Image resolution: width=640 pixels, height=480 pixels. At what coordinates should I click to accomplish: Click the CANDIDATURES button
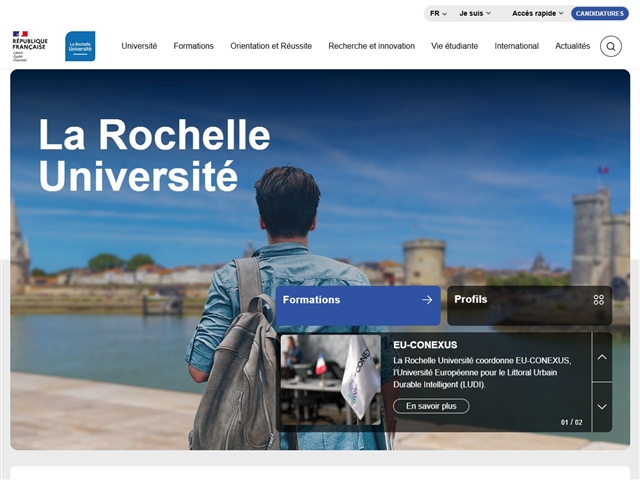point(600,13)
